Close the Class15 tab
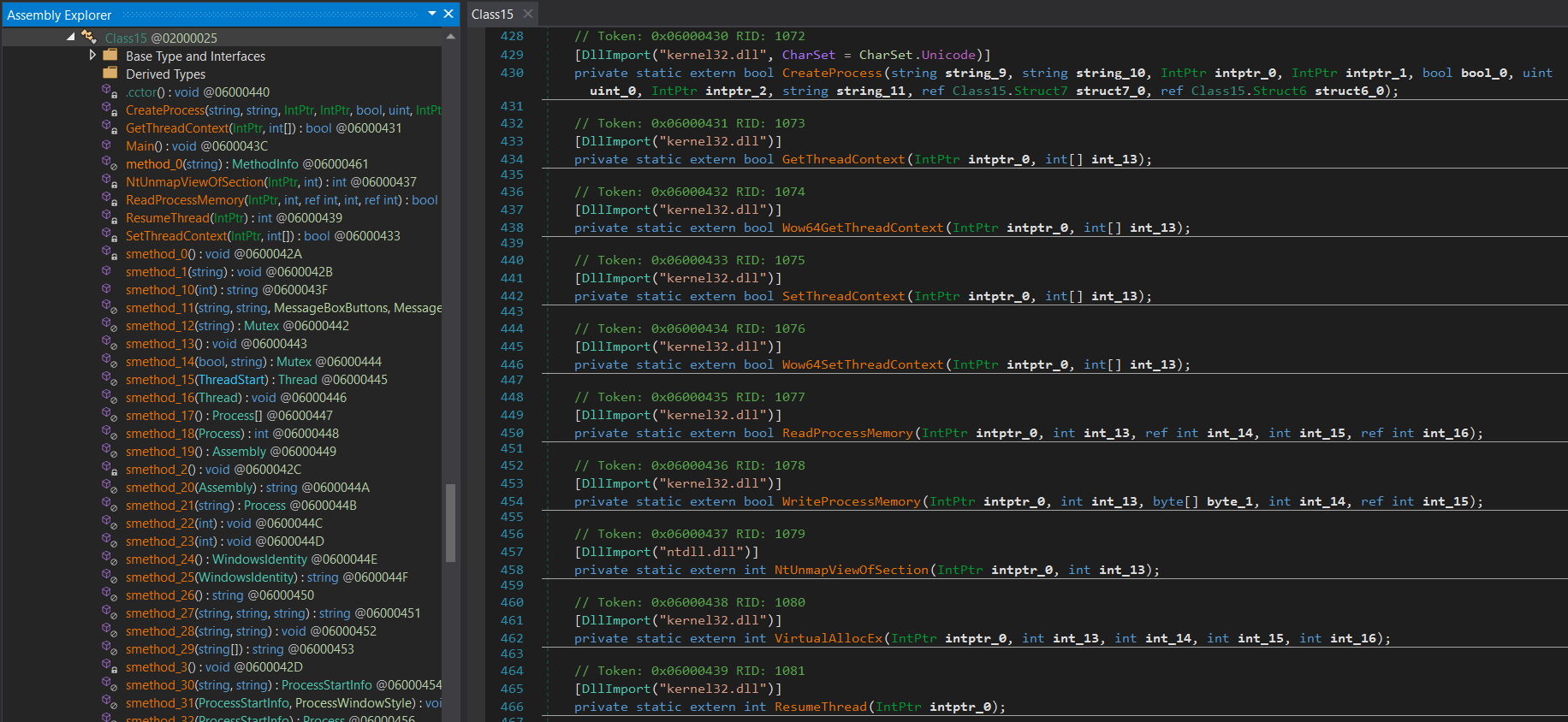Viewport: 1568px width, 722px height. pyautogui.click(x=528, y=14)
